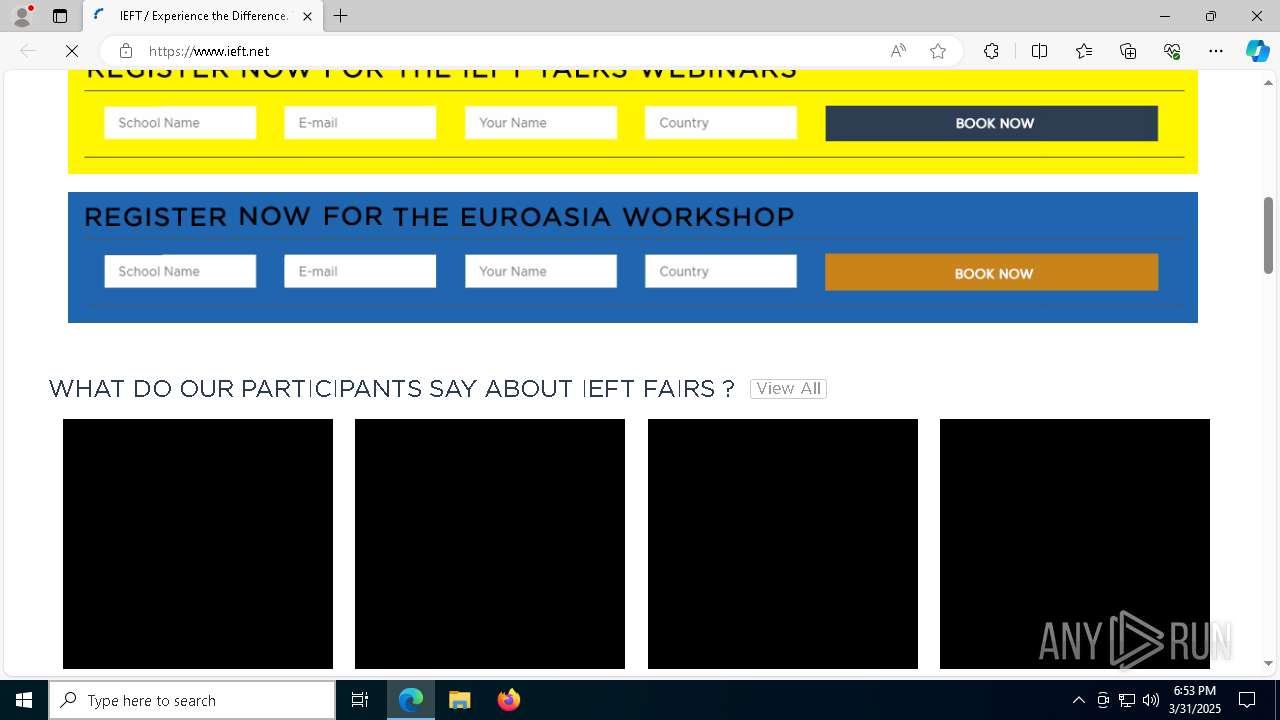Stop loading the page

[x=72, y=51]
